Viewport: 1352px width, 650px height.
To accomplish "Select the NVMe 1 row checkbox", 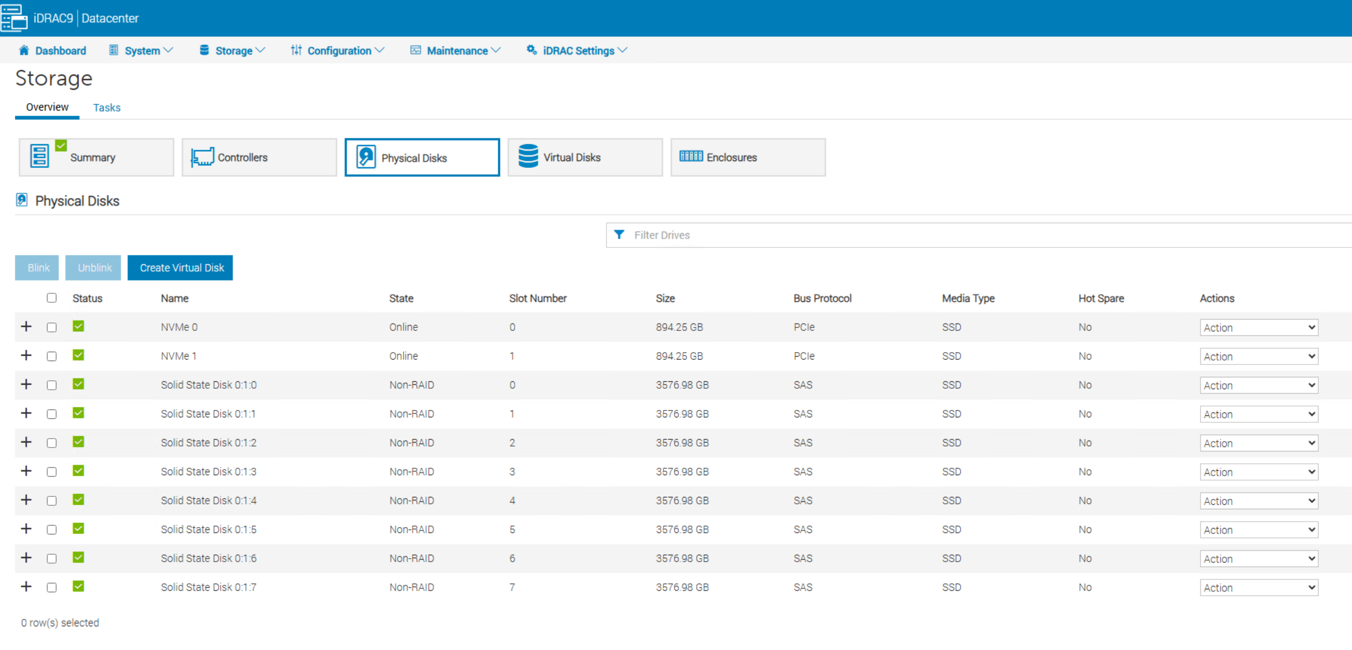I will 52,356.
